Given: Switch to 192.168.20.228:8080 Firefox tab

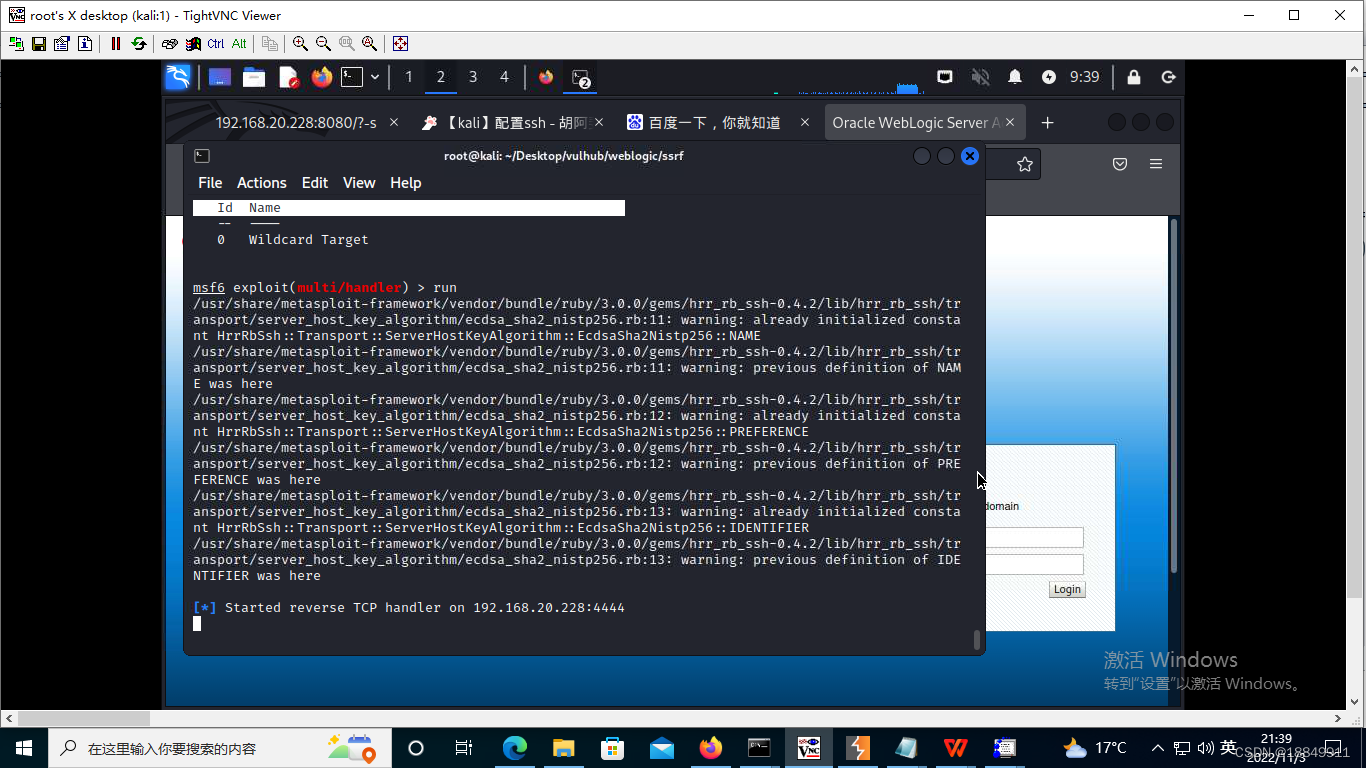Looking at the screenshot, I should point(296,122).
